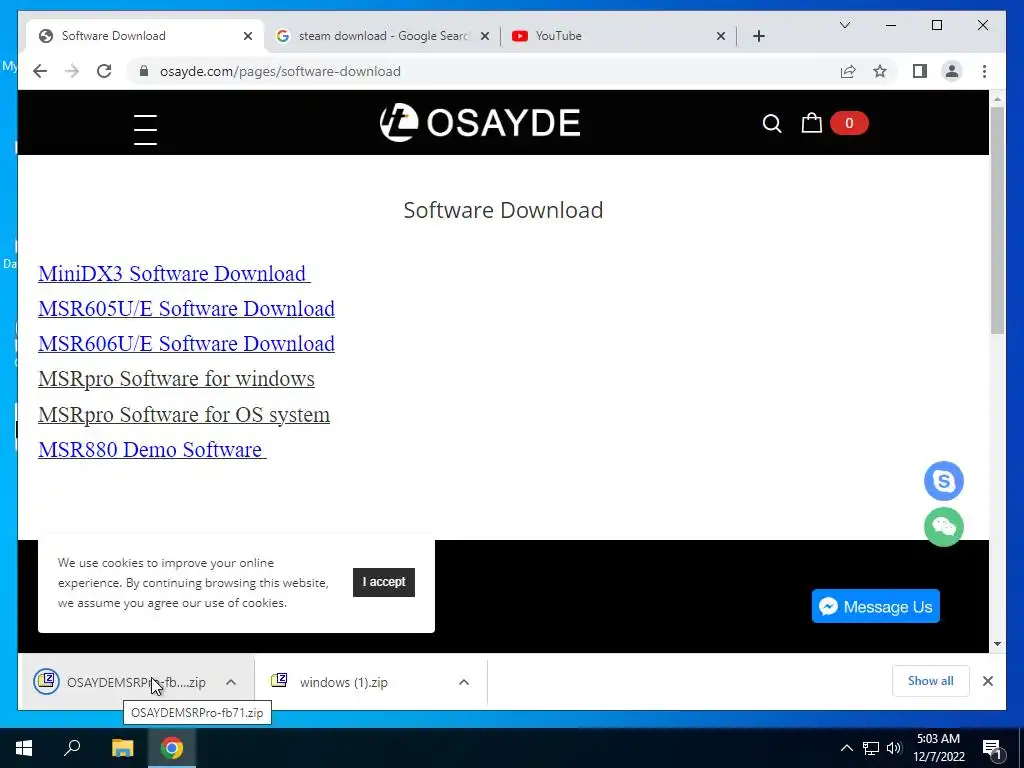Go back to previous page
The width and height of the screenshot is (1024, 768).
coord(40,71)
